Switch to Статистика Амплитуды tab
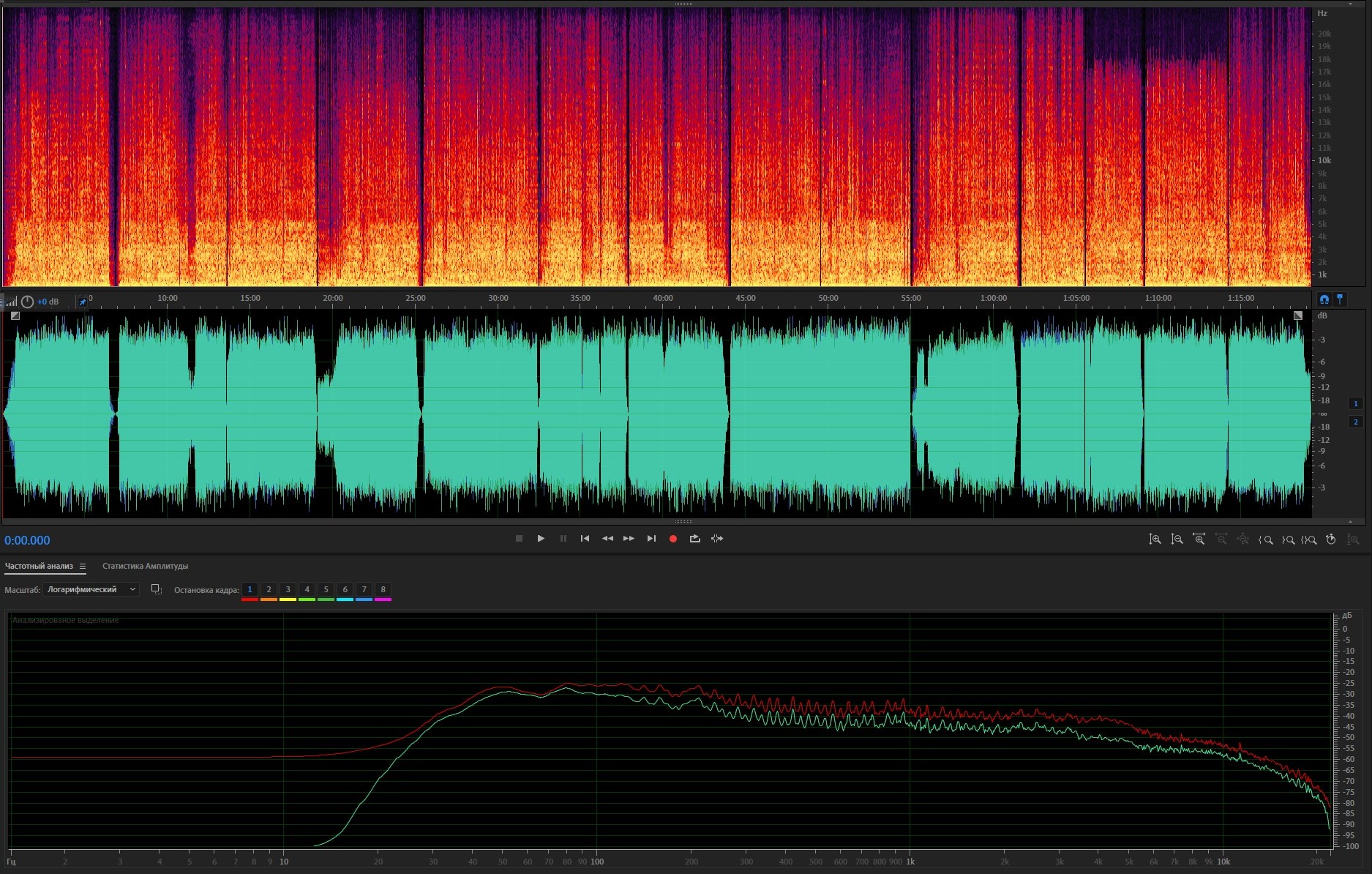Screen dimensions: 1372x874 click(145, 566)
